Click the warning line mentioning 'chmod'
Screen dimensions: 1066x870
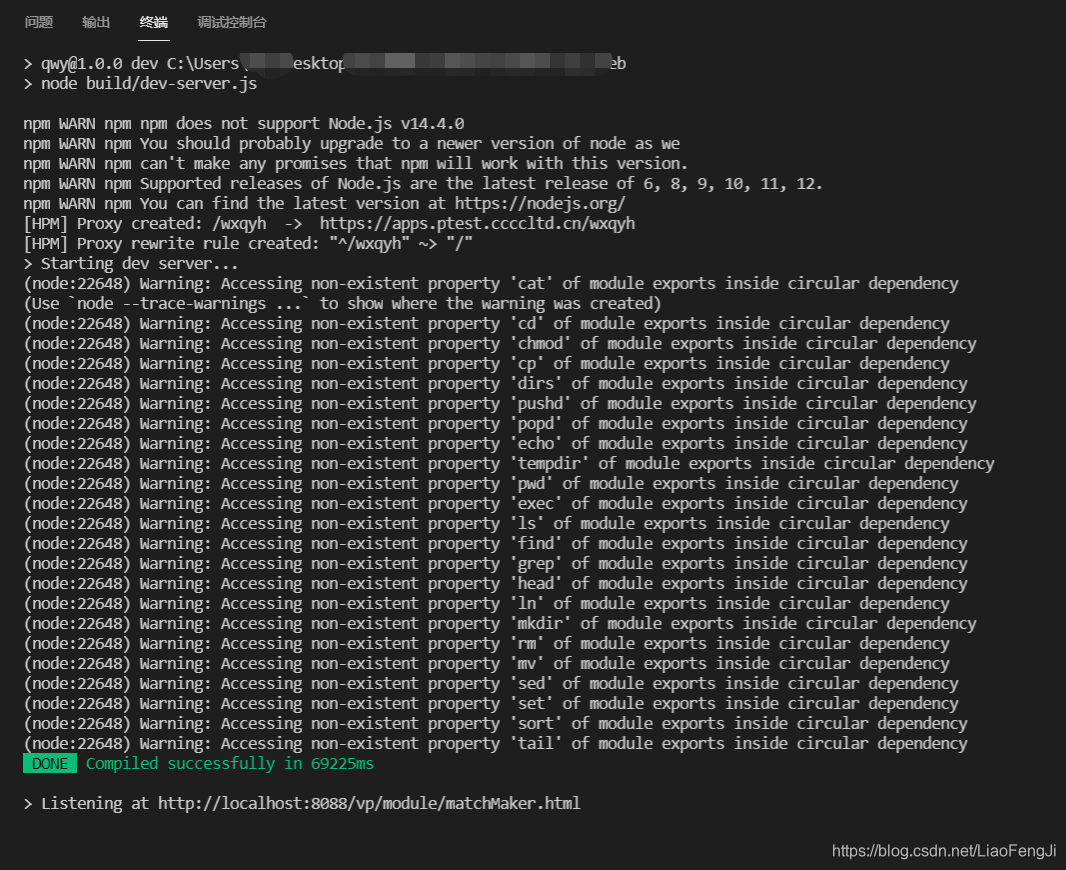500,343
